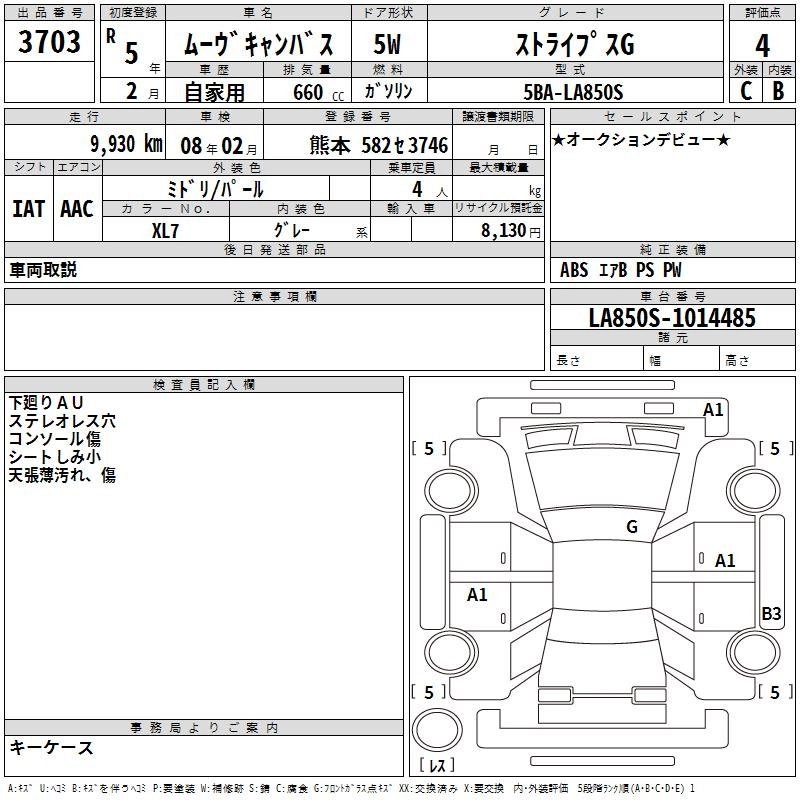Click the lot number 3703
Image resolution: width=800 pixels, height=800 pixels.
49,42
